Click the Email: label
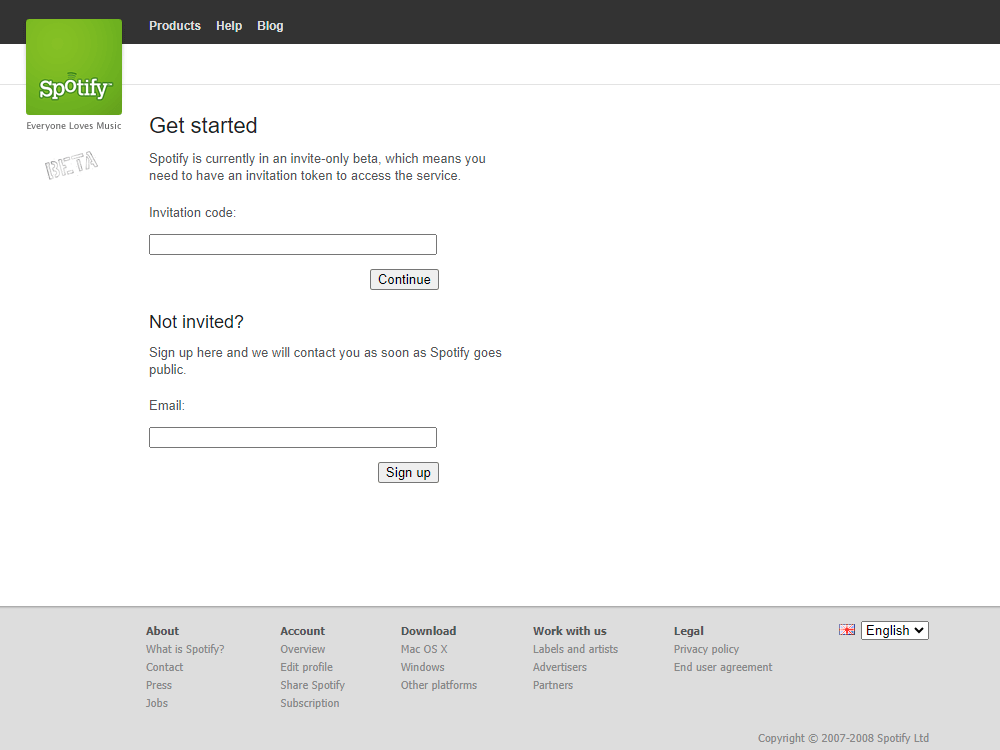 coord(167,406)
